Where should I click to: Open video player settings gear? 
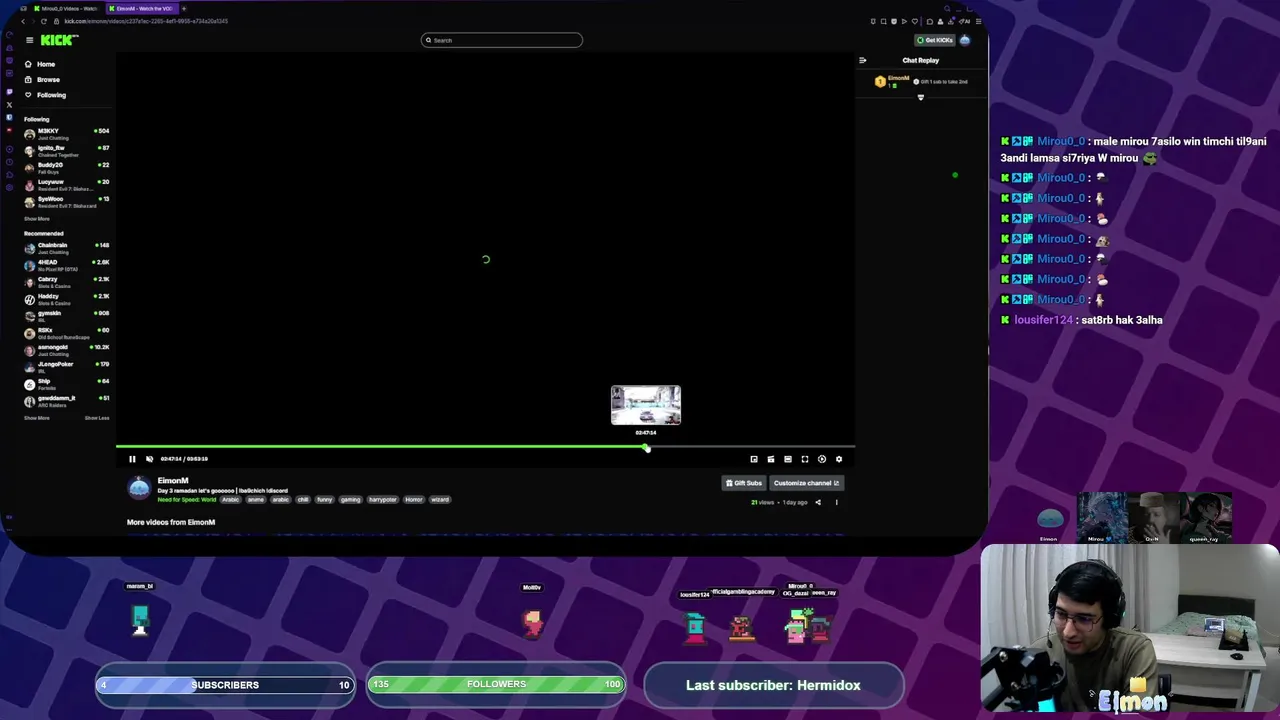point(839,459)
